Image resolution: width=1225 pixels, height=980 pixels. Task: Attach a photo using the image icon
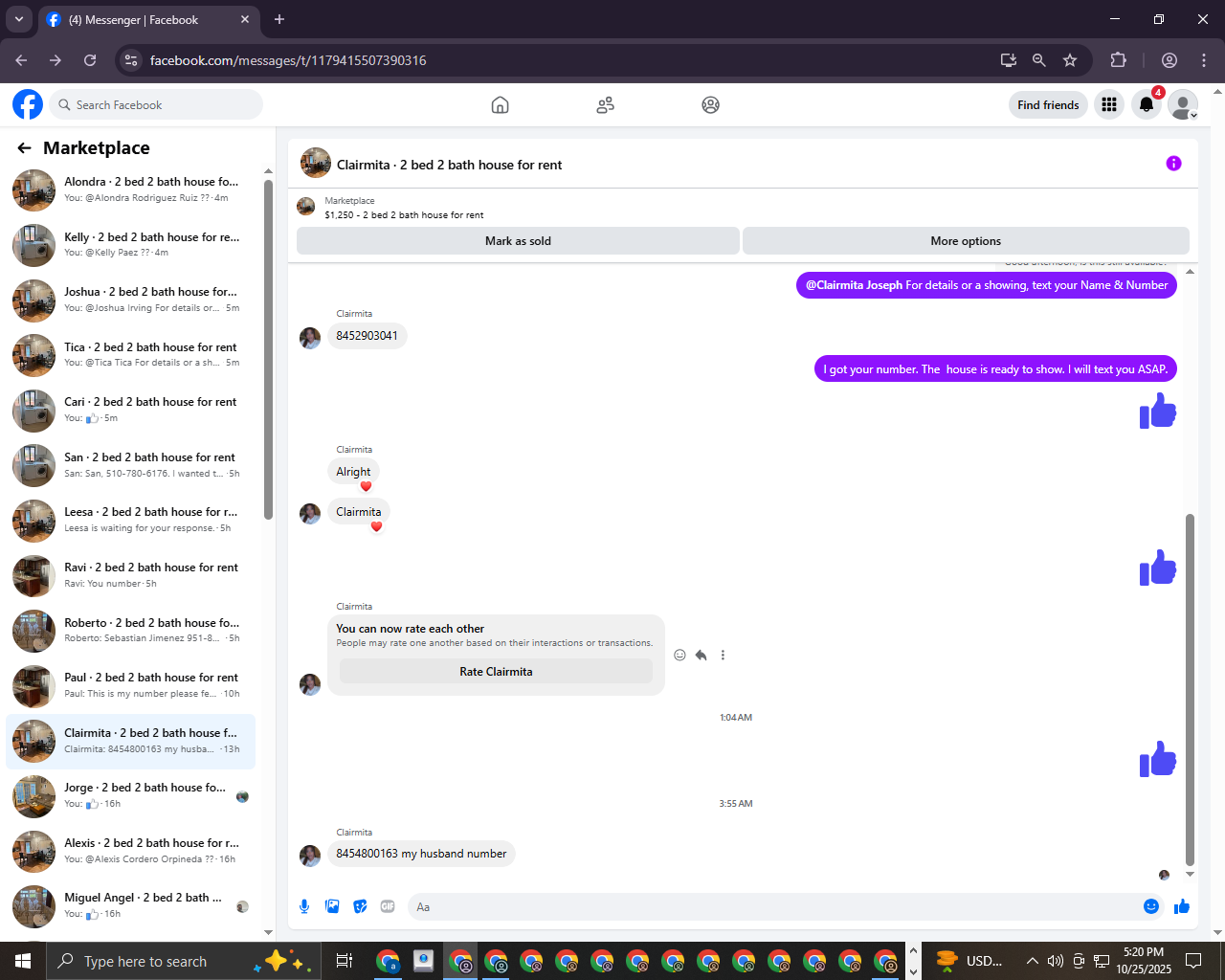(332, 906)
